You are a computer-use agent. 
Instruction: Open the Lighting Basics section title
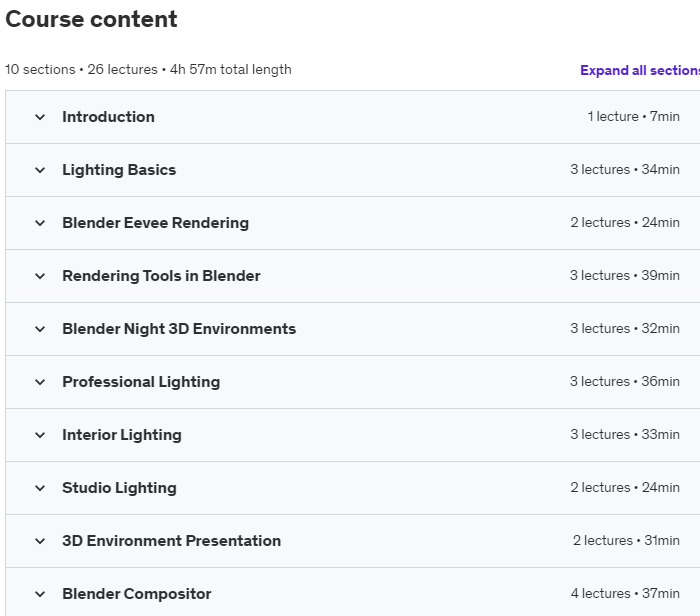click(119, 170)
